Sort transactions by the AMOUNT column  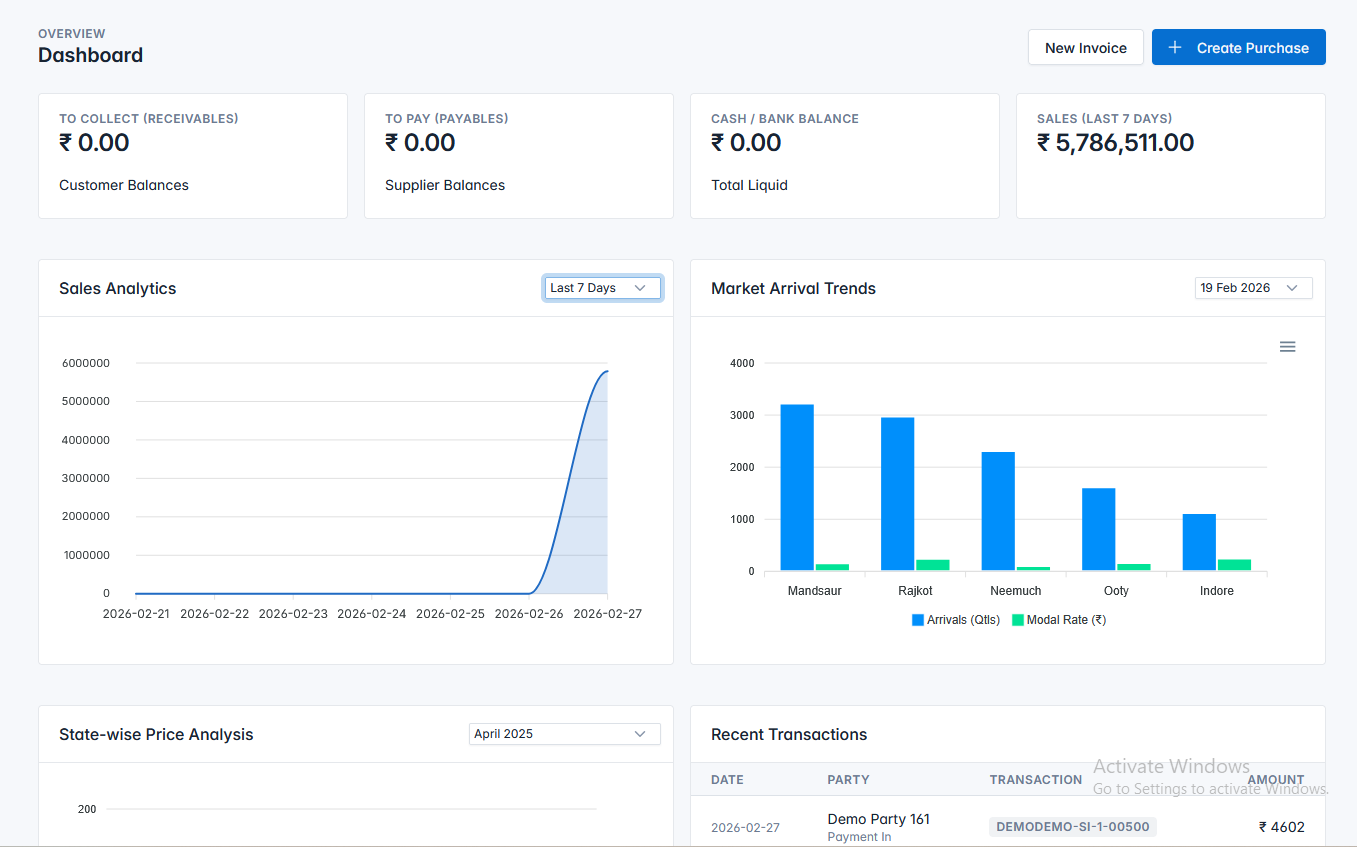tap(1275, 780)
